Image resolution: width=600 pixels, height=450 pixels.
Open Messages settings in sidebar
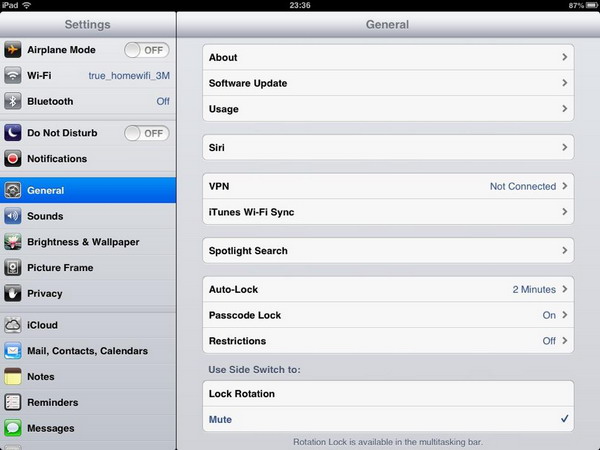tap(88, 428)
